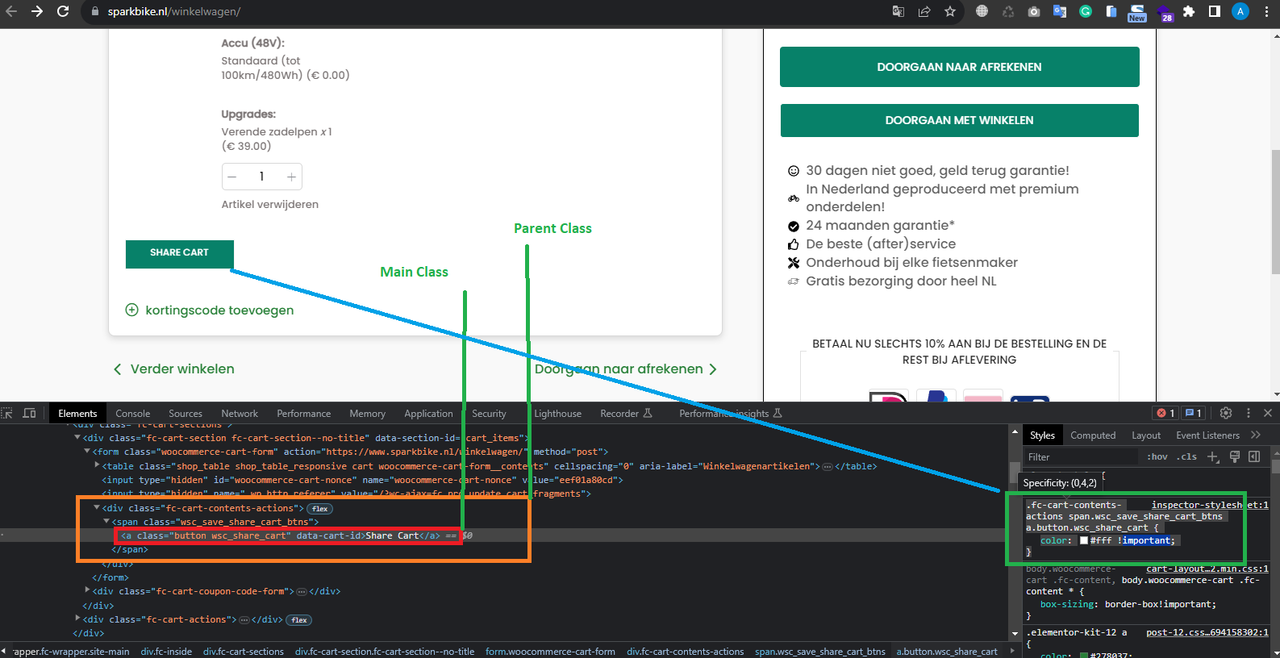The width and height of the screenshot is (1280, 658).
Task: Open DevTools settings gear
Action: (x=1225, y=413)
